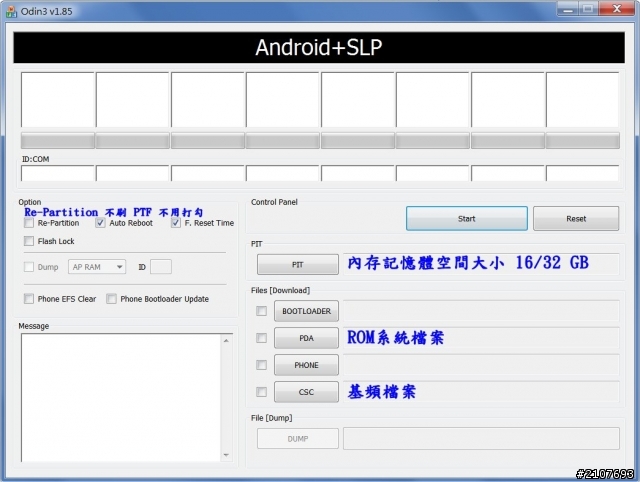Click the PHONE file button
This screenshot has width=640, height=482.
tap(306, 365)
